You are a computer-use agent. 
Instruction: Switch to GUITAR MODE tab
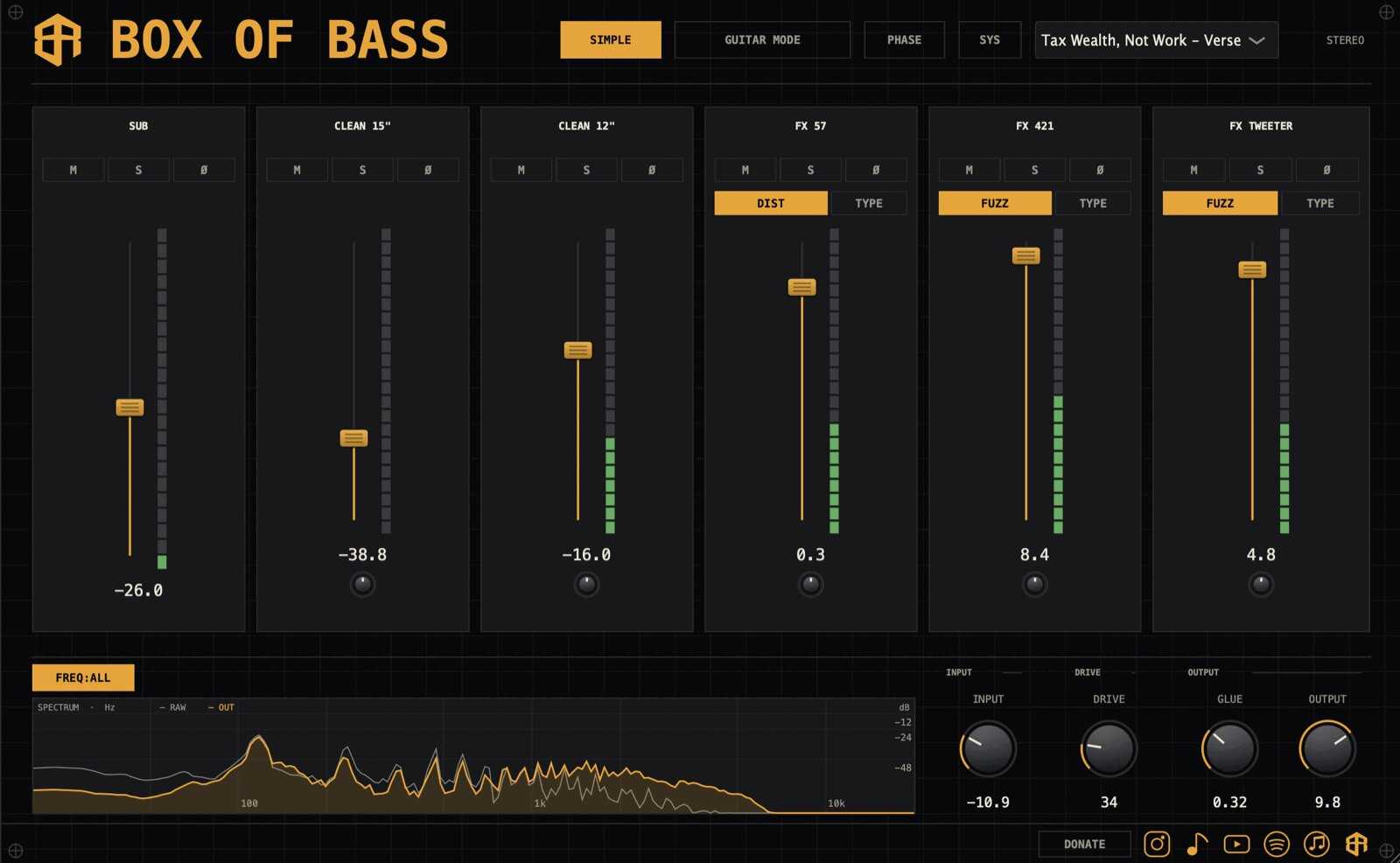[x=762, y=40]
